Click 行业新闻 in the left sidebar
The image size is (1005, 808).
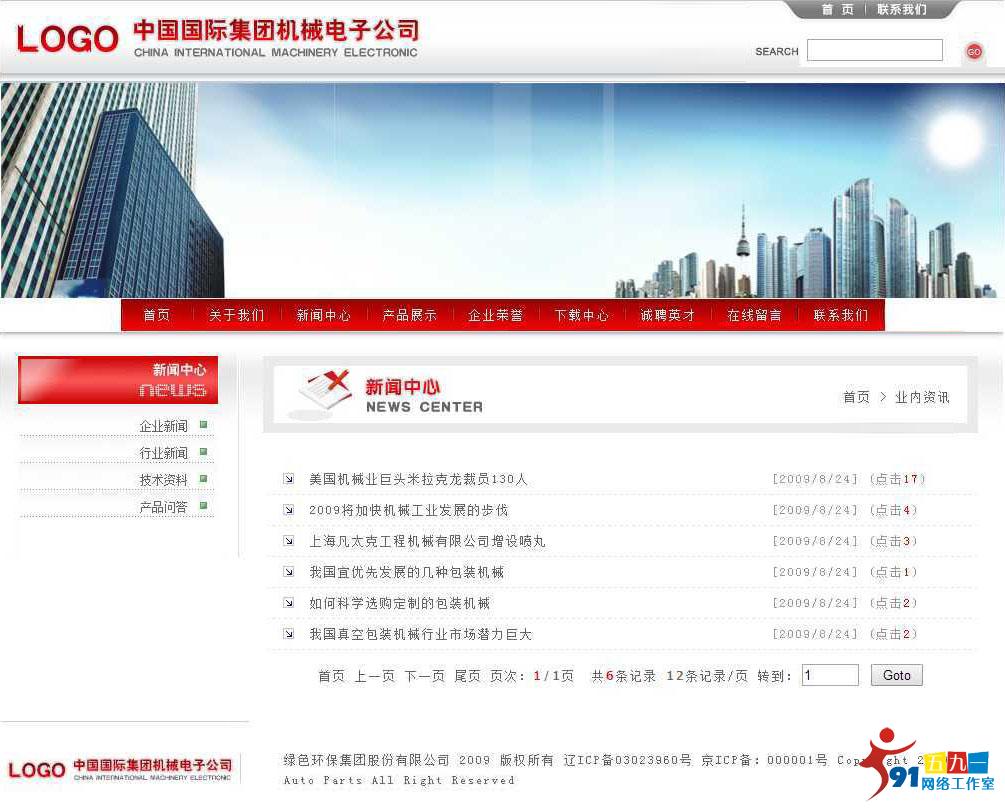coord(163,453)
